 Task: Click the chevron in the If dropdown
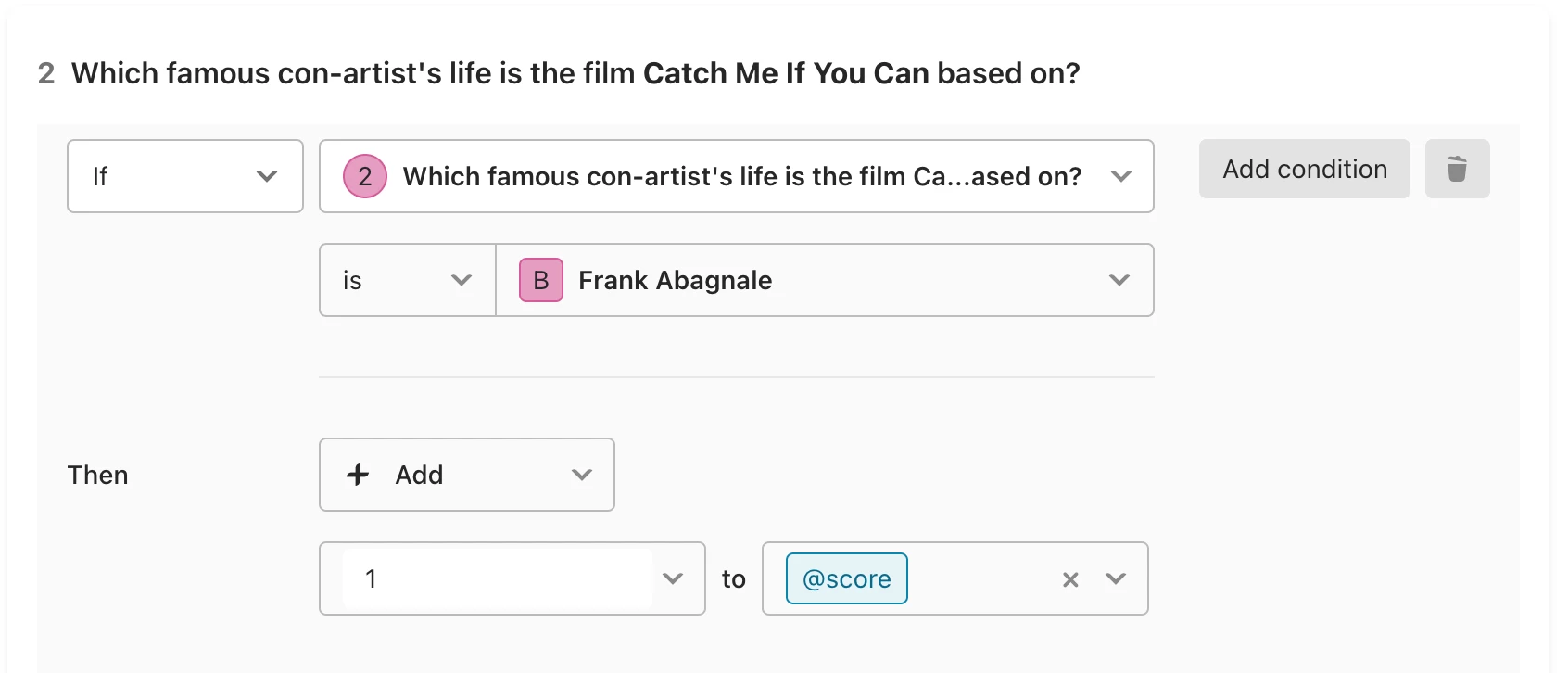[267, 176]
